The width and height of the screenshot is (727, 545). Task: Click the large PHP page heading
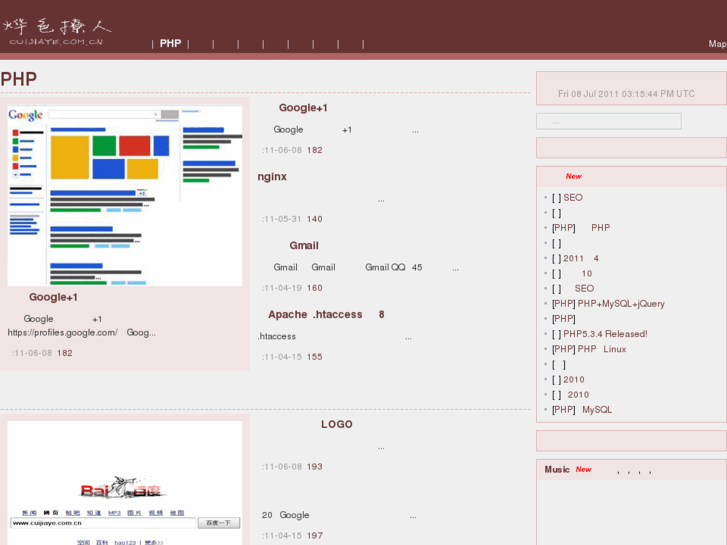pos(19,79)
